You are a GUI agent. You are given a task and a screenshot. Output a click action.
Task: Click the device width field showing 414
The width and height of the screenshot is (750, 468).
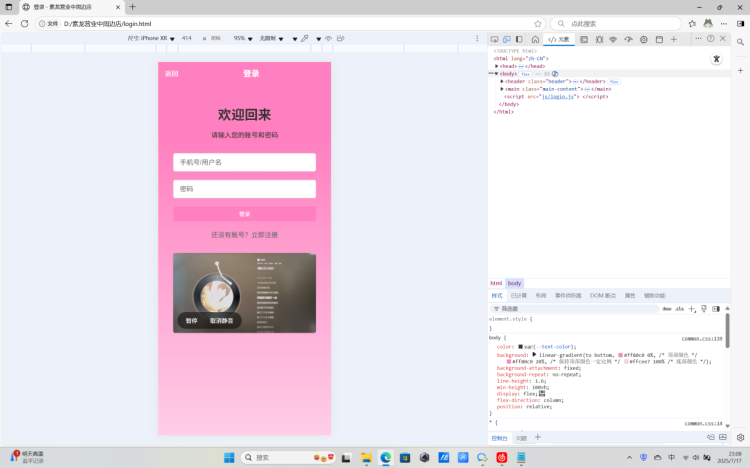click(187, 38)
